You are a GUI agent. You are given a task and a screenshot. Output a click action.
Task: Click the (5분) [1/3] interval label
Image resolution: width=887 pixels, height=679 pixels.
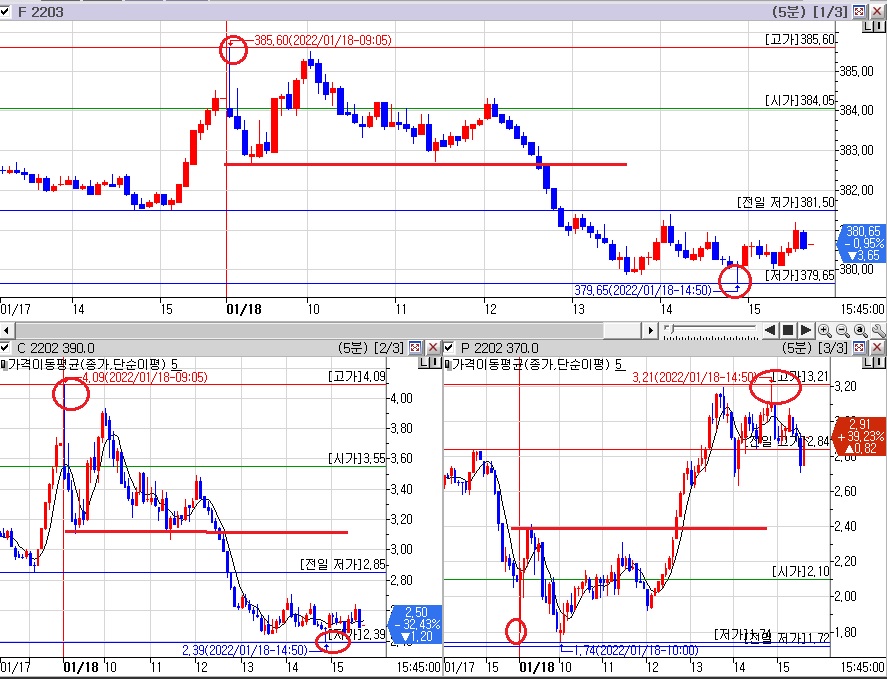[810, 11]
